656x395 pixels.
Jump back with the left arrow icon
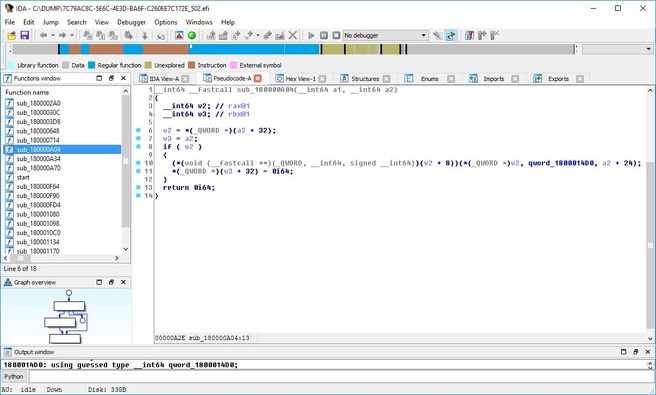43,36
